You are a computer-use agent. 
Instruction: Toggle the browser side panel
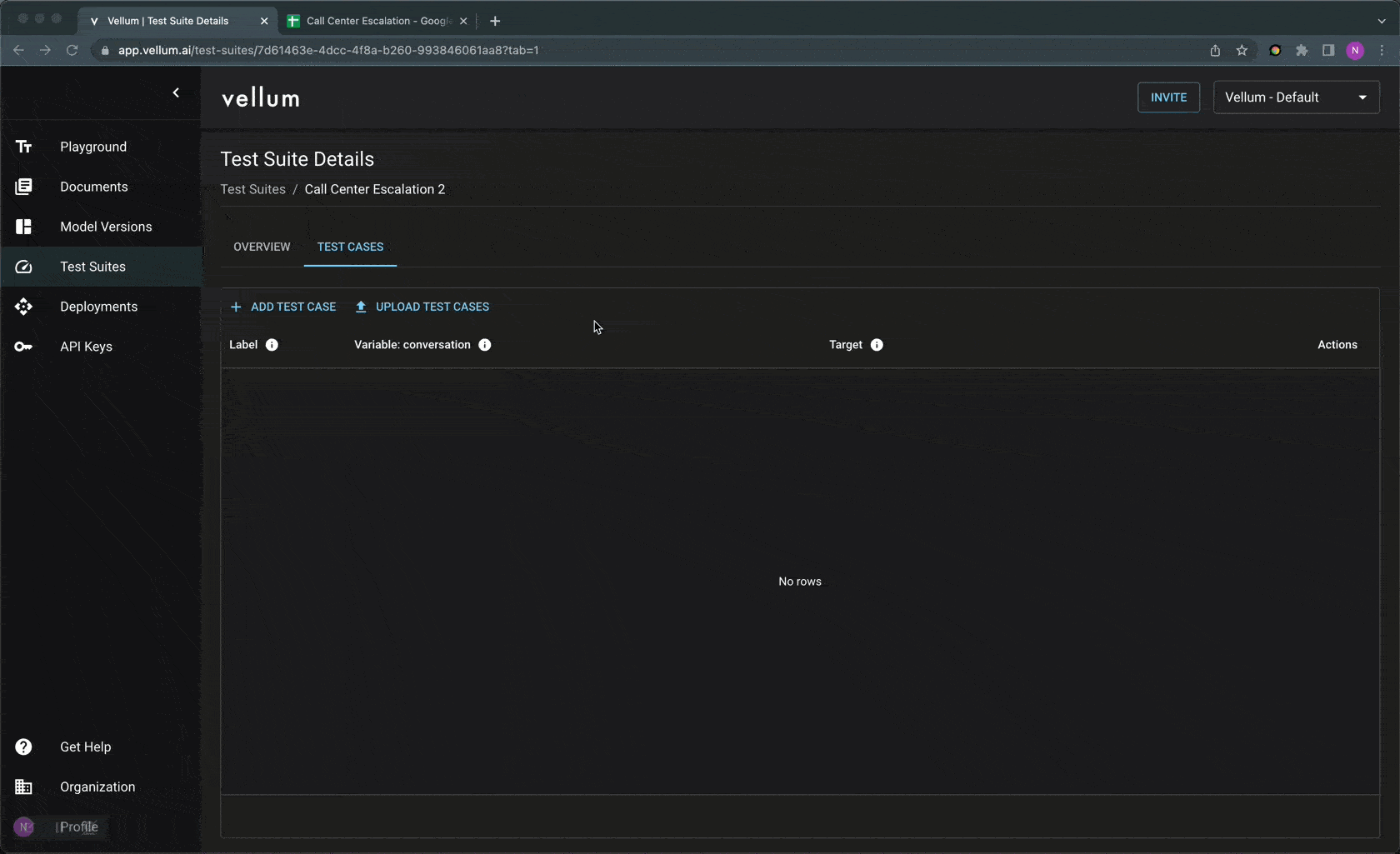(x=1328, y=51)
